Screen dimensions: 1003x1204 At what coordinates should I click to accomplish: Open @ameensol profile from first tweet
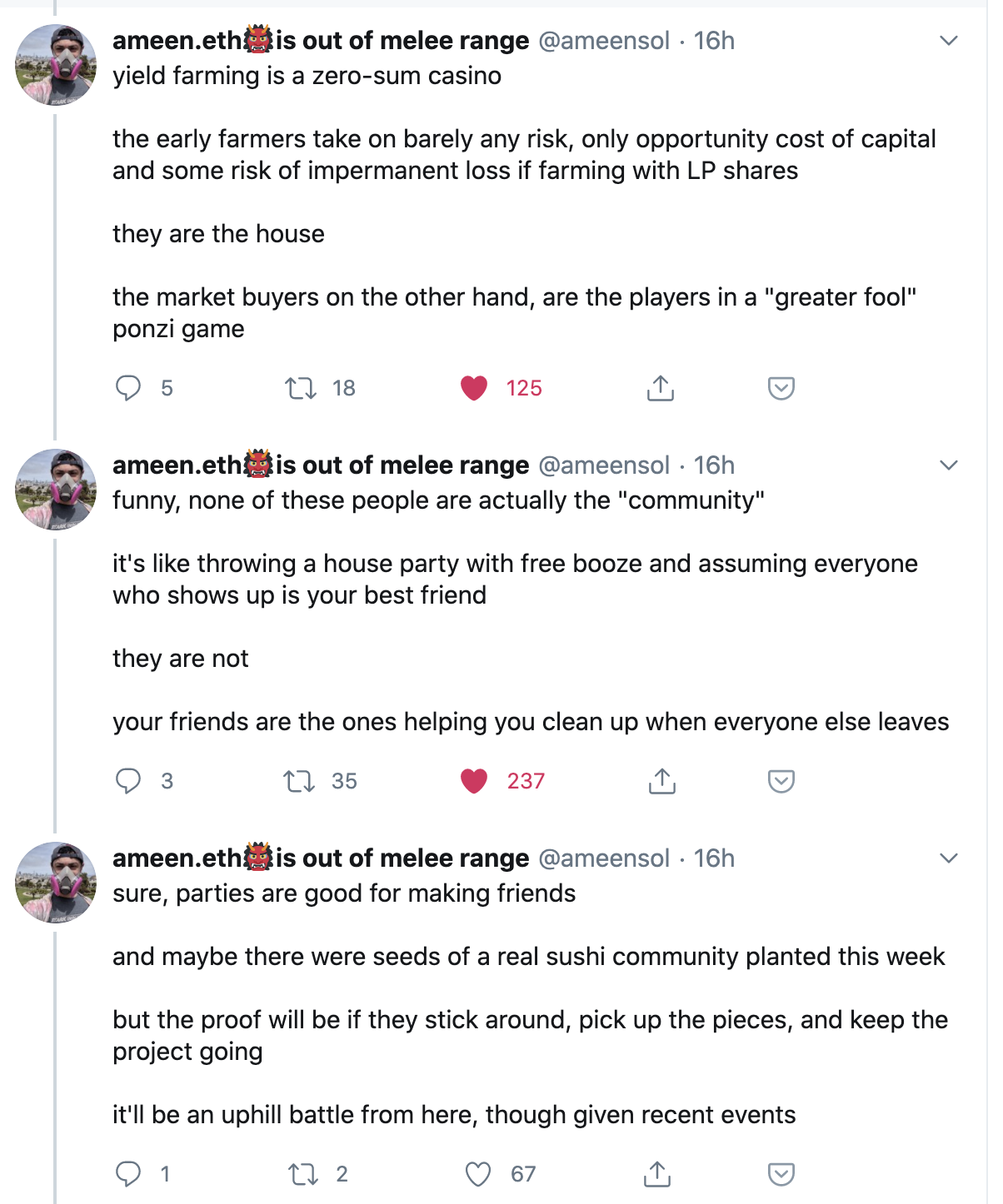point(604,41)
